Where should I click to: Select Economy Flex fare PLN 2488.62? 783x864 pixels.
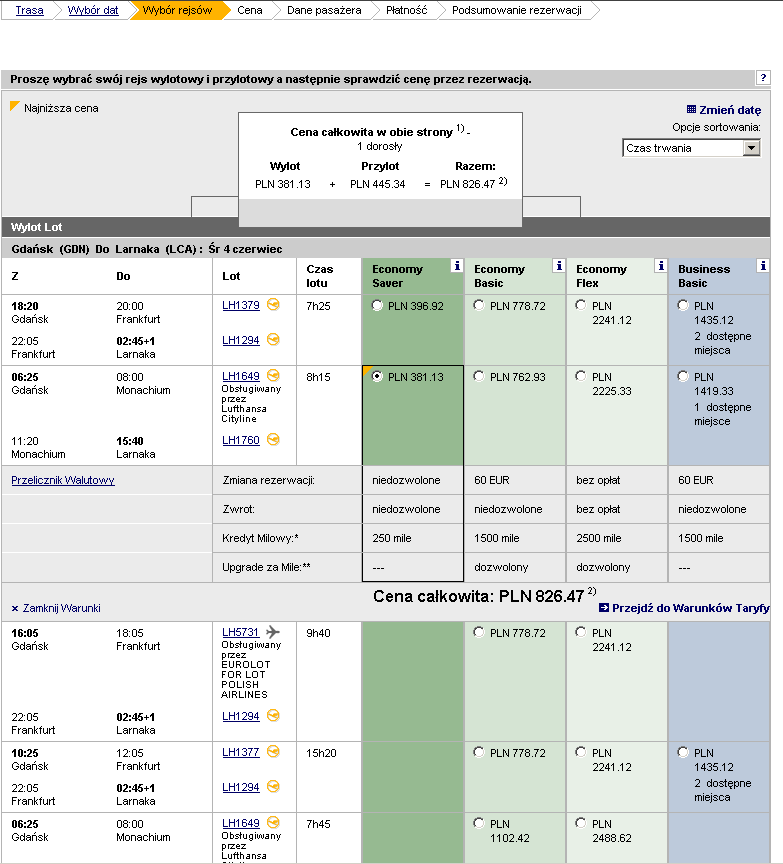click(x=581, y=823)
